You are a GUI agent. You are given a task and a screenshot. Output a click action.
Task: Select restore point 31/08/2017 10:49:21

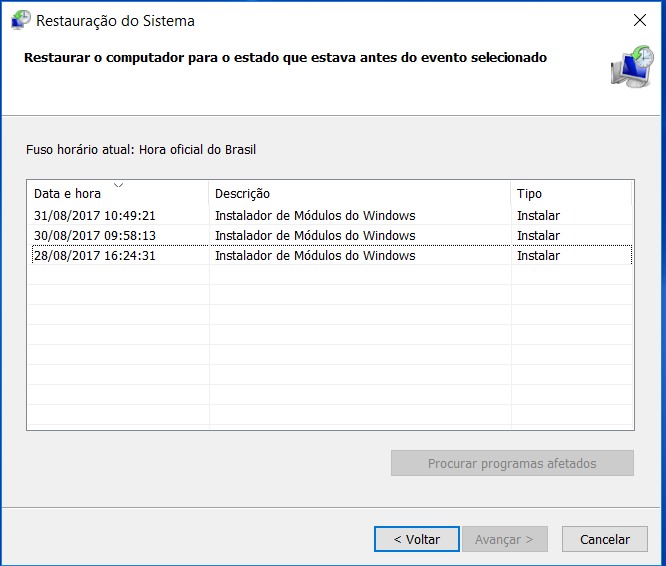330,216
